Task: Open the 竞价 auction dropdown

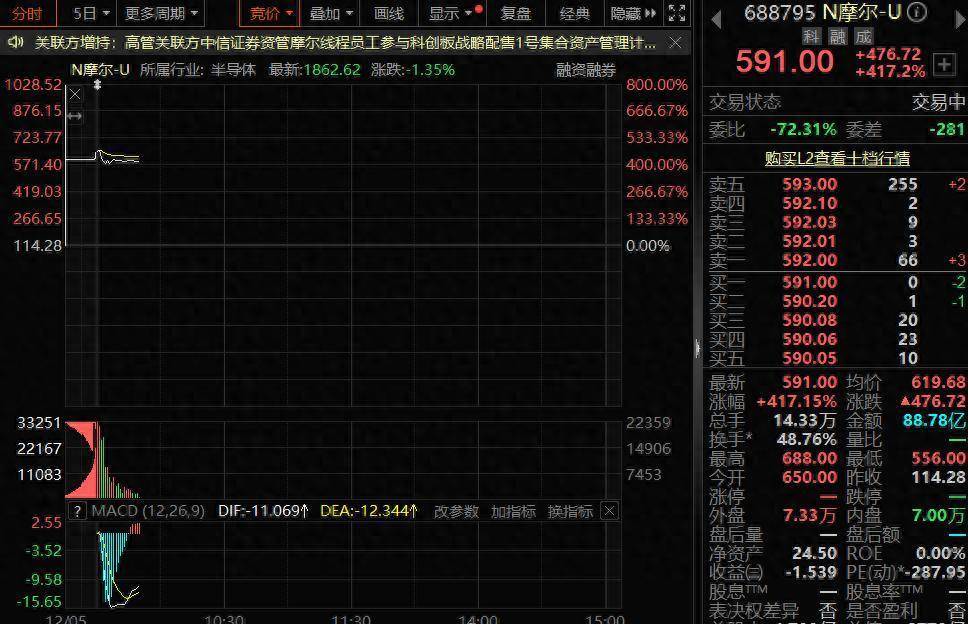Action: pyautogui.click(x=271, y=13)
